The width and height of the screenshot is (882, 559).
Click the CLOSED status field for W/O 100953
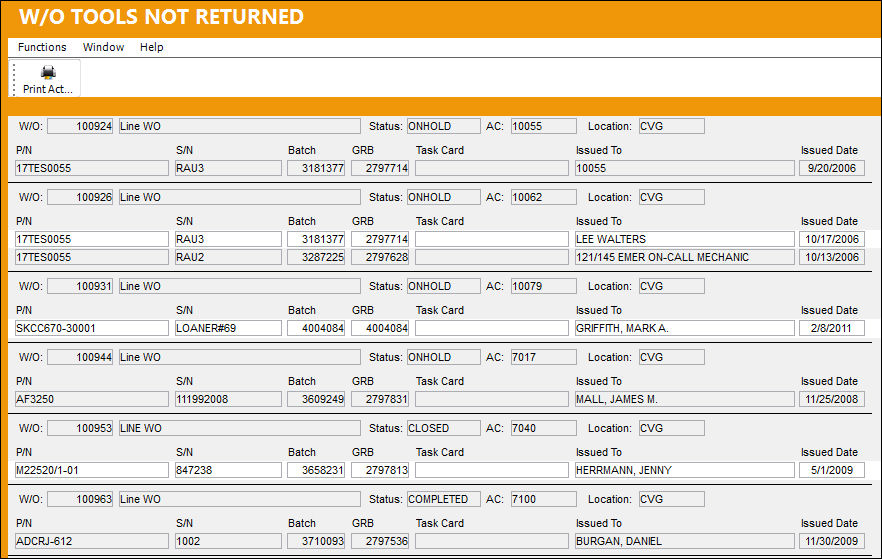click(x=444, y=429)
